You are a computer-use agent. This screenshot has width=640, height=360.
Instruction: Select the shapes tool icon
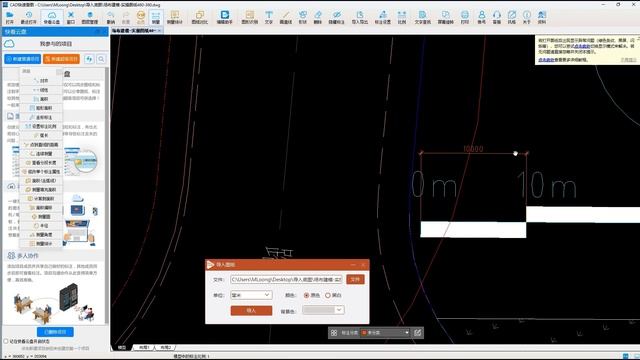pyautogui.click(x=302, y=17)
